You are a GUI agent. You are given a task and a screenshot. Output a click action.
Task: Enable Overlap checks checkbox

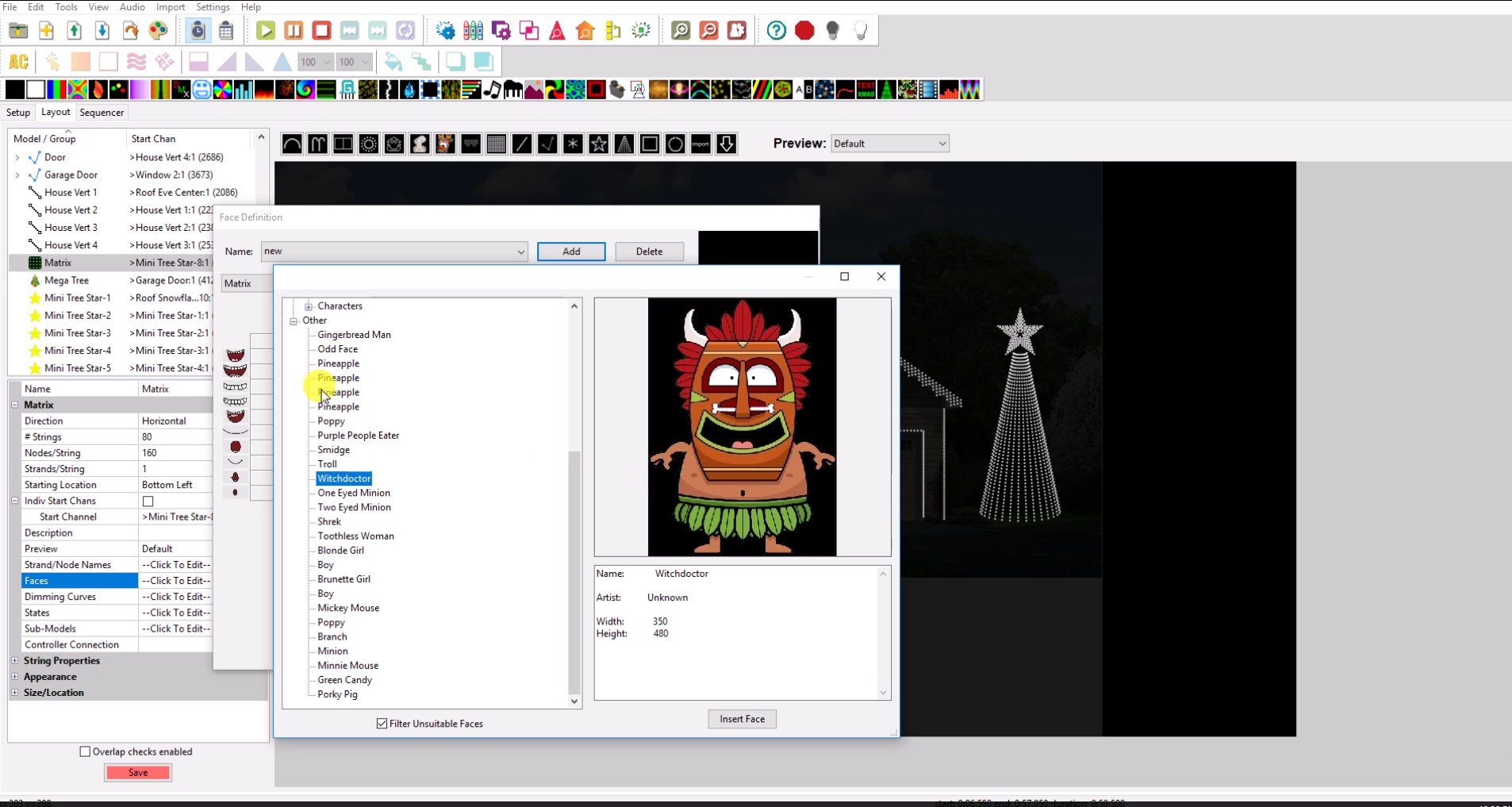click(x=85, y=751)
